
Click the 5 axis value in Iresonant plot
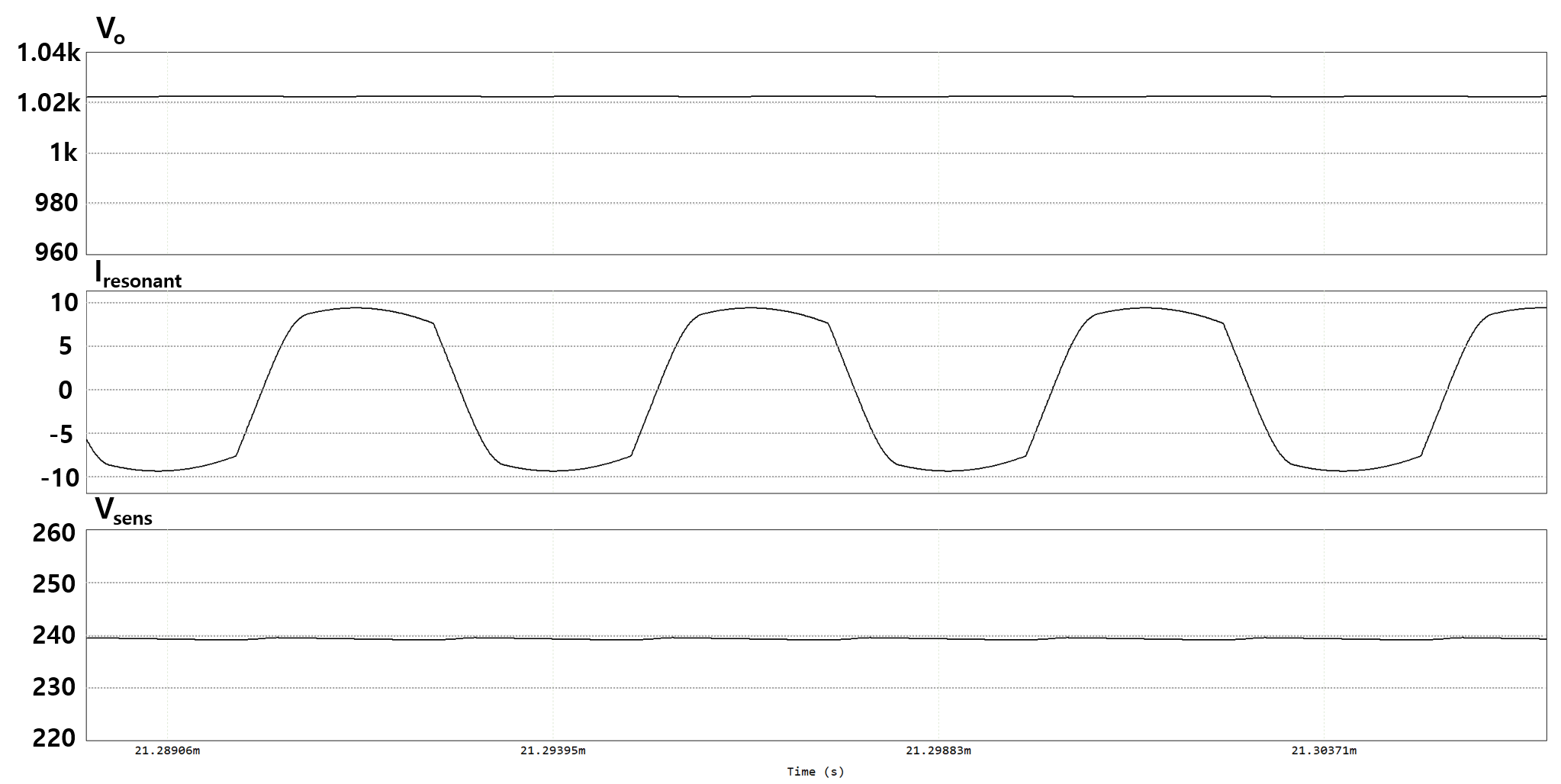tap(66, 346)
